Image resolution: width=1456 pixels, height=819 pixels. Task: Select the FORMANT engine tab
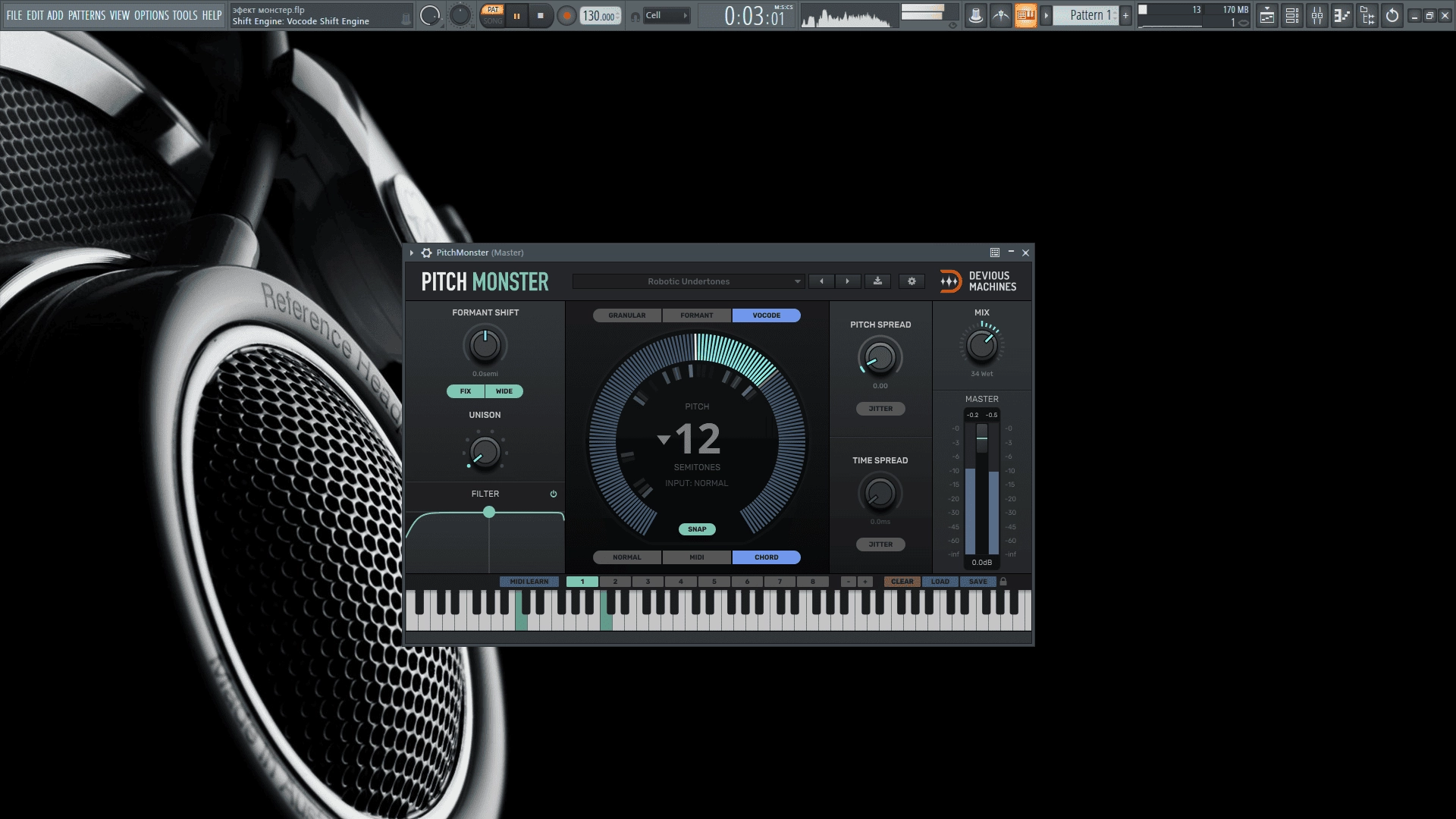pos(697,315)
